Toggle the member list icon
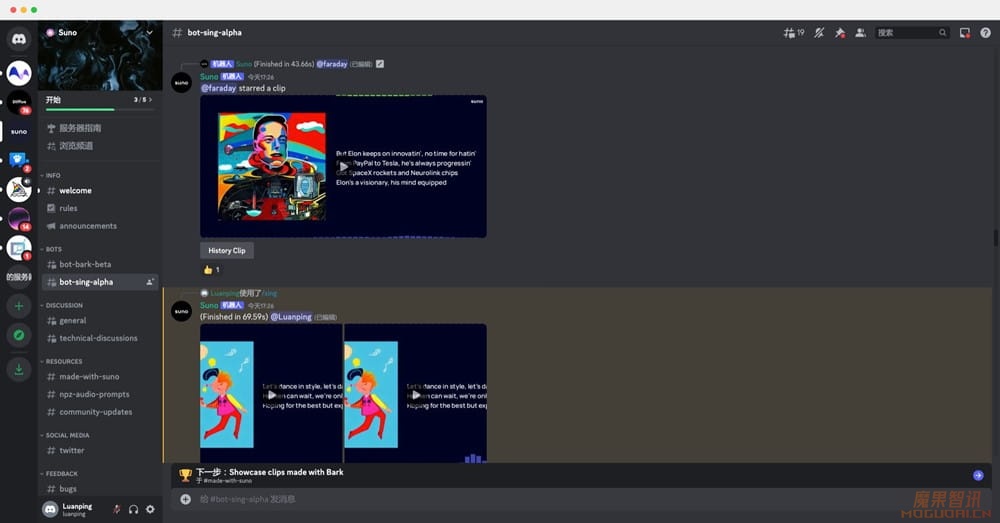The height and width of the screenshot is (523, 1000). coord(860,33)
